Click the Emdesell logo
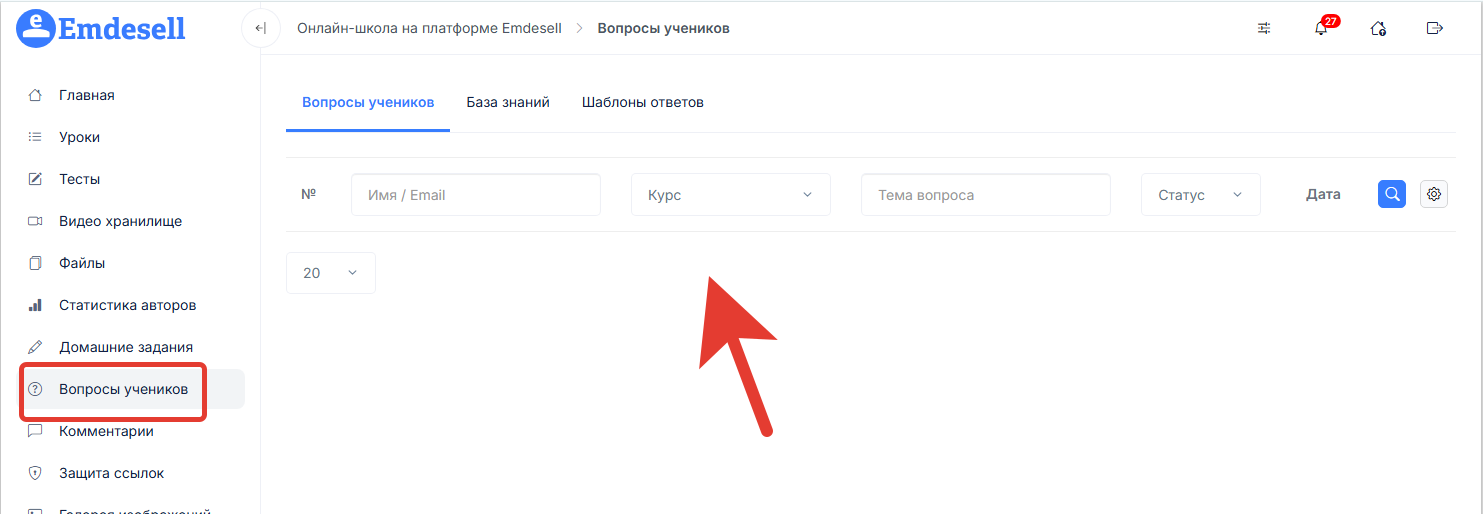Screen dimensions: 1483x514 point(101,28)
